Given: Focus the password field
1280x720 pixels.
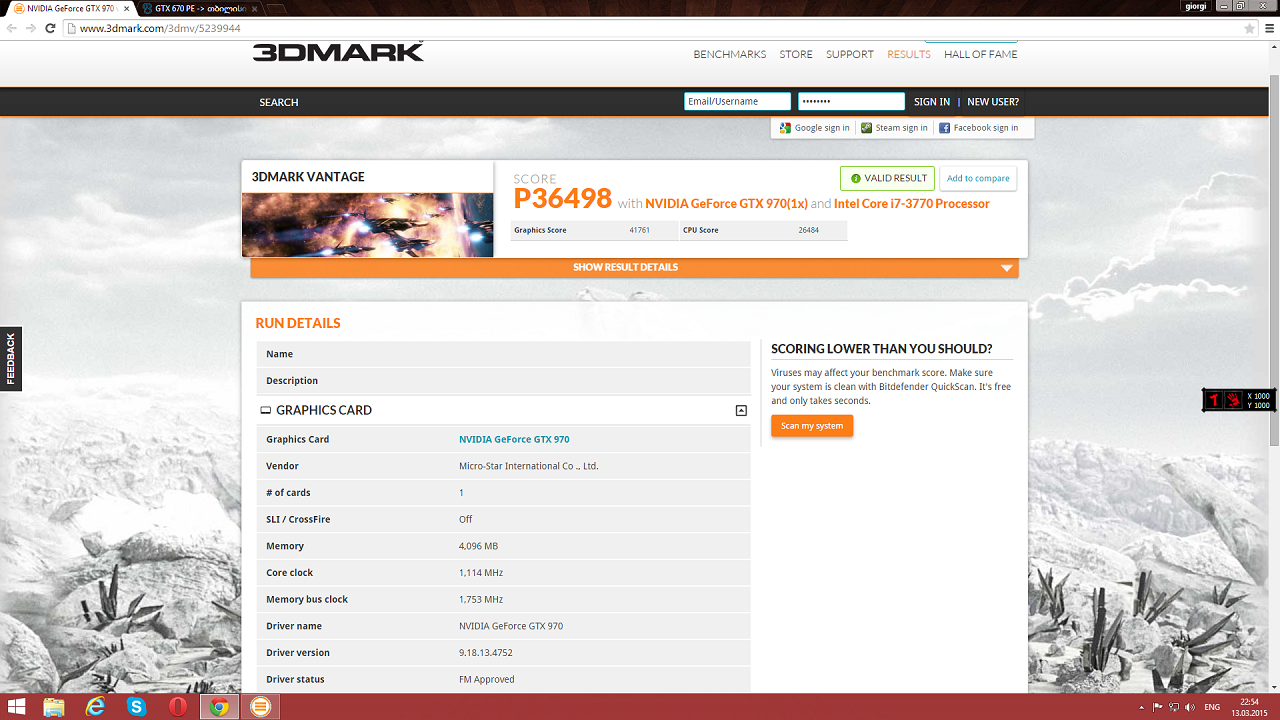Looking at the screenshot, I should [851, 101].
